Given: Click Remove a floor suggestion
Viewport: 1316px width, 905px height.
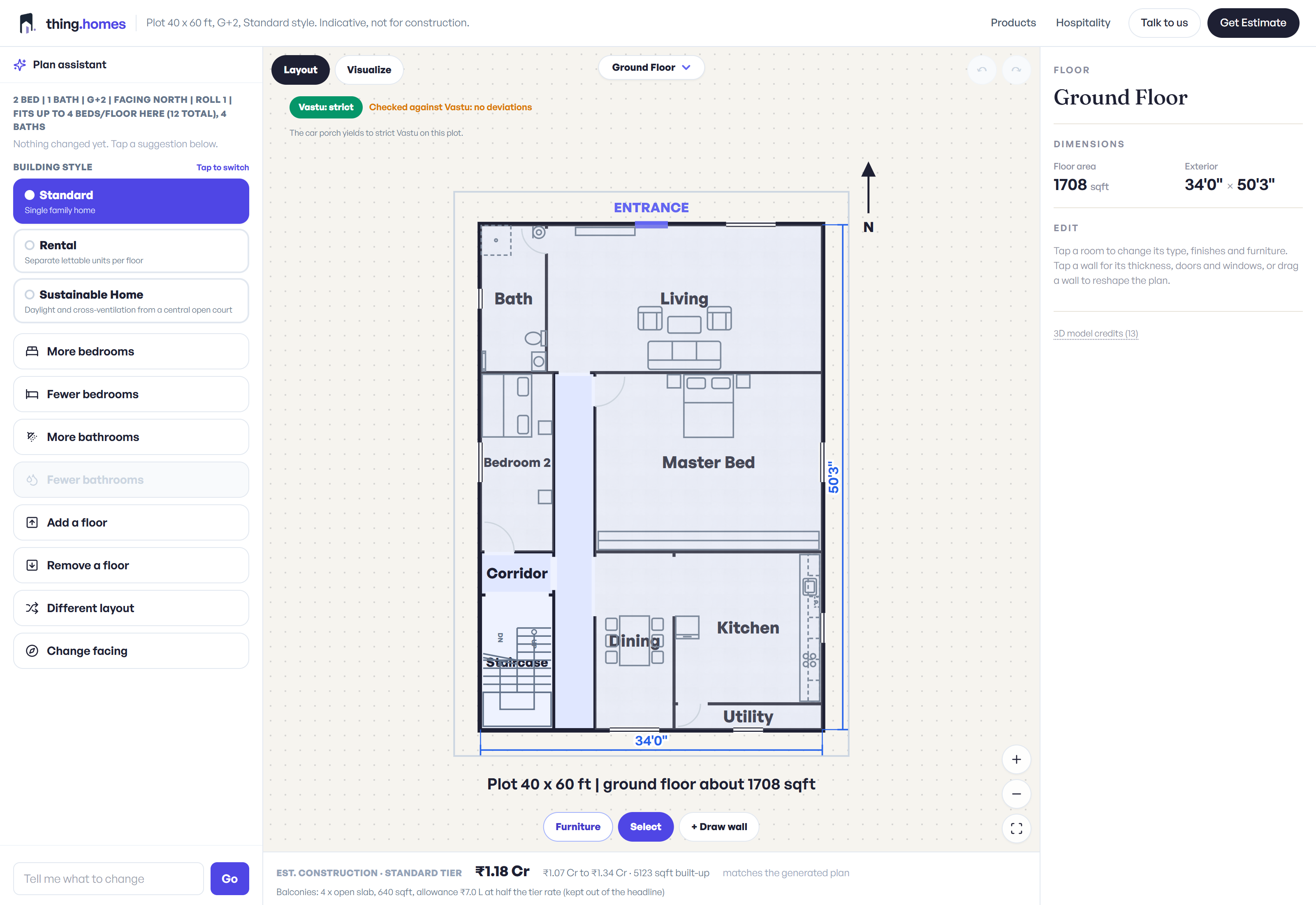Looking at the screenshot, I should [x=131, y=565].
